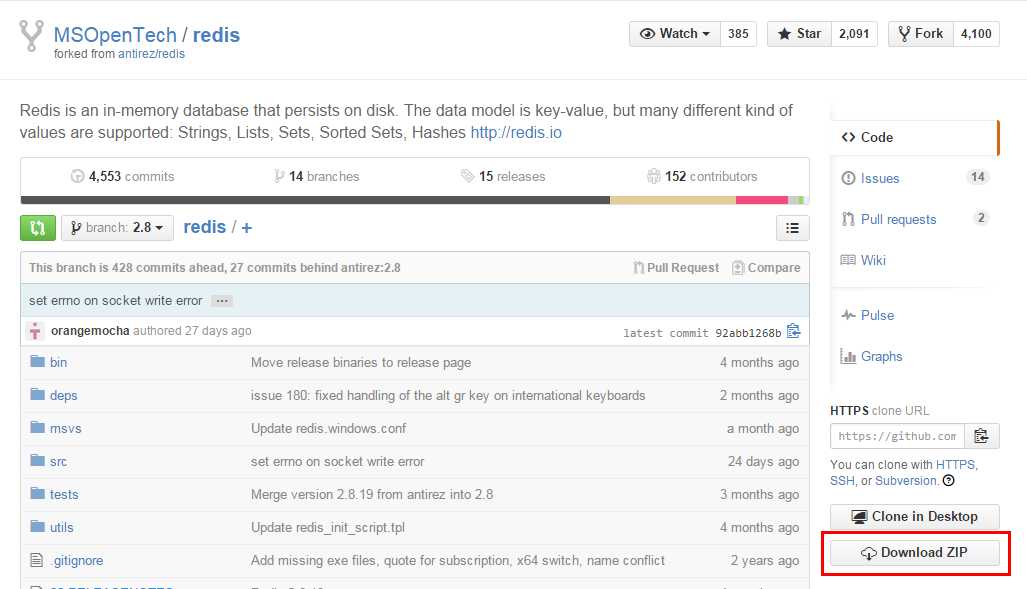This screenshot has width=1027, height=589.
Task: Copy HTTPS clone URL to clipboard
Action: point(981,436)
